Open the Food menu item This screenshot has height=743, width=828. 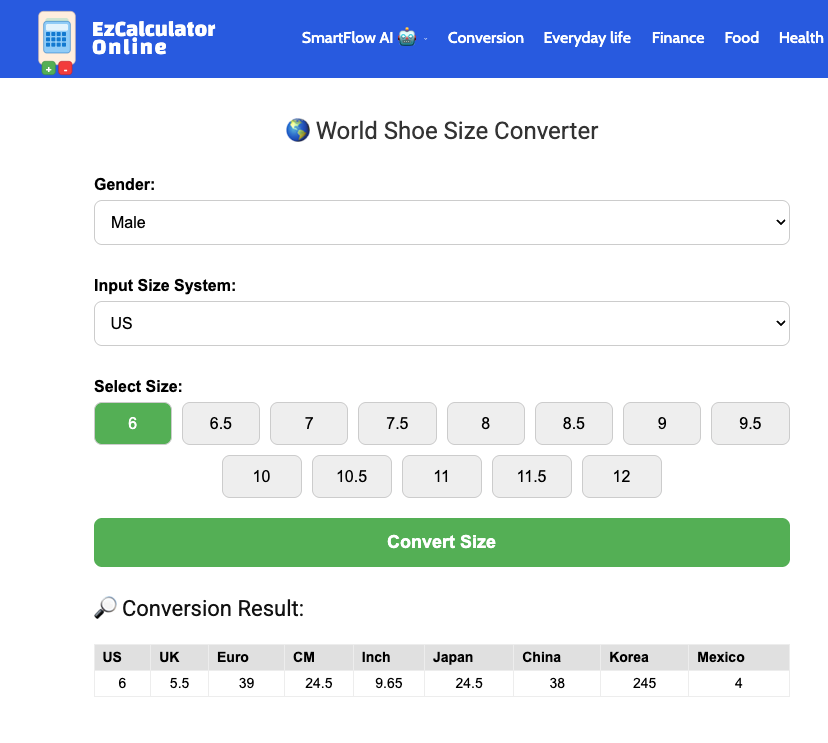click(741, 38)
